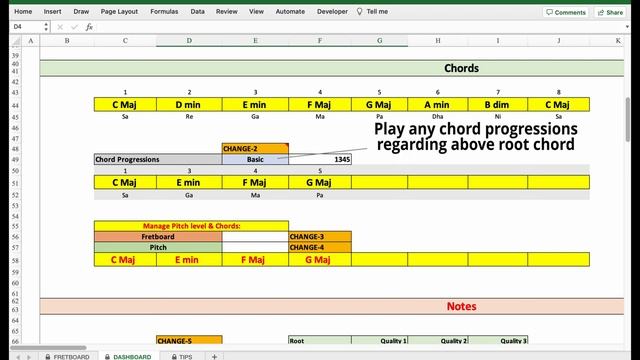This screenshot has height=360, width=640.
Task: Click the horizontal scrollbar thumb
Action: (48, 348)
